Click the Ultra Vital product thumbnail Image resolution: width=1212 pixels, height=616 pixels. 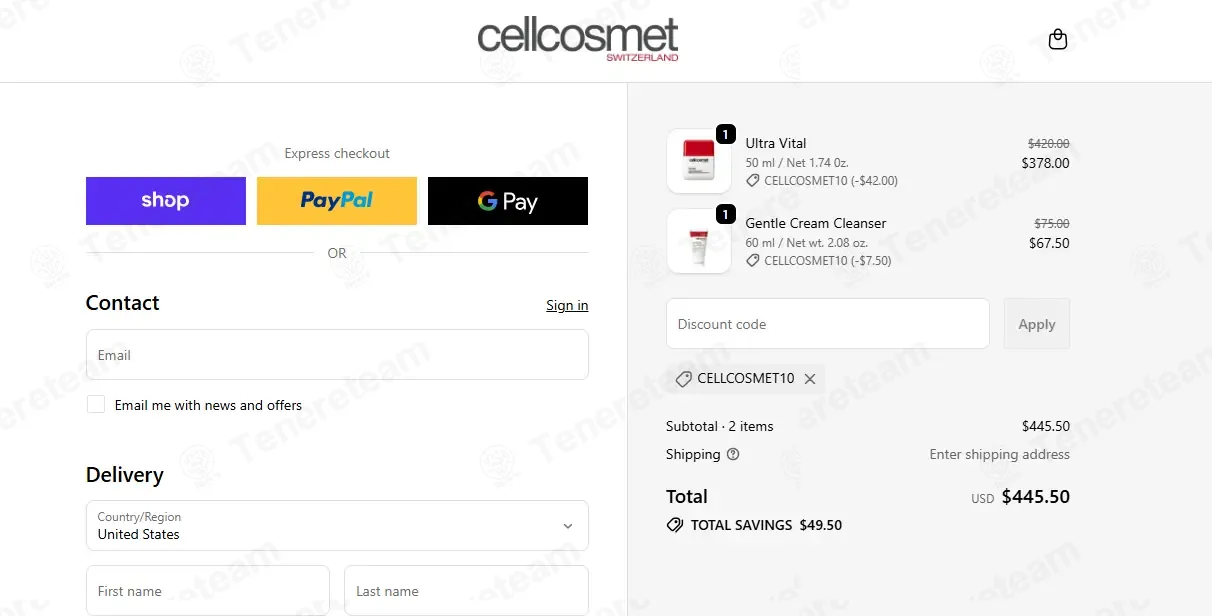coord(698,161)
